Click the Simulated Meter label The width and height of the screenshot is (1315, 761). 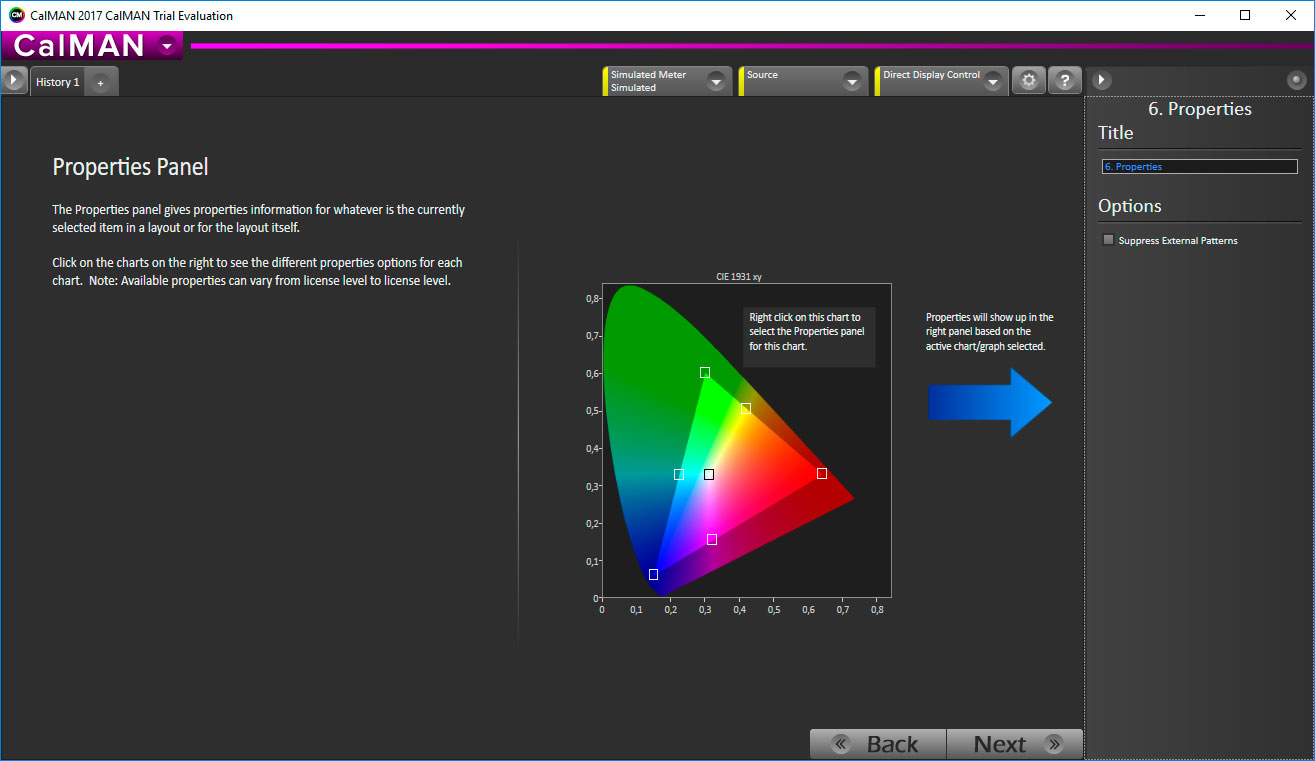tap(648, 75)
